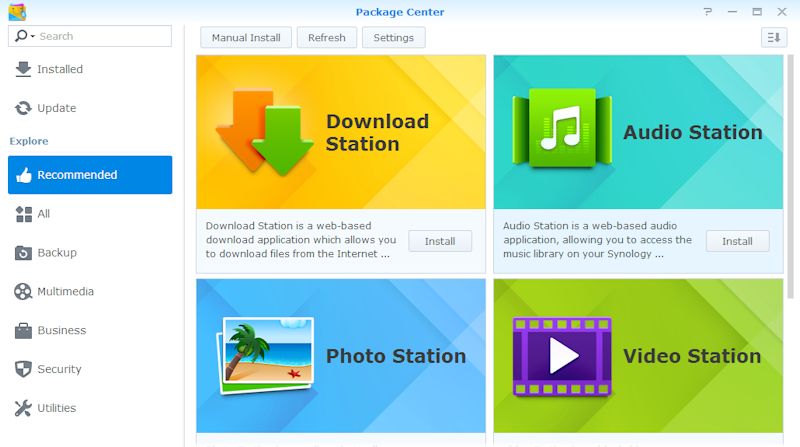Image resolution: width=800 pixels, height=447 pixels.
Task: Click the Multimedia film reel icon
Action: 23,291
